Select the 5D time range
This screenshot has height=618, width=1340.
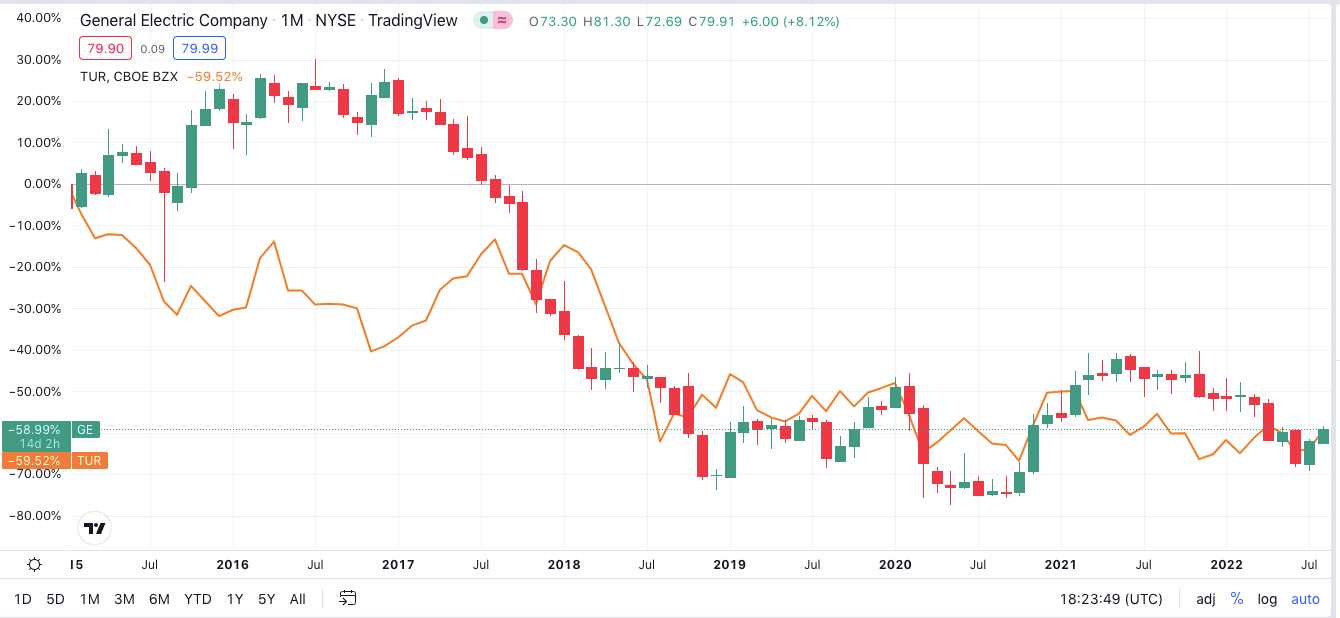click(56, 599)
